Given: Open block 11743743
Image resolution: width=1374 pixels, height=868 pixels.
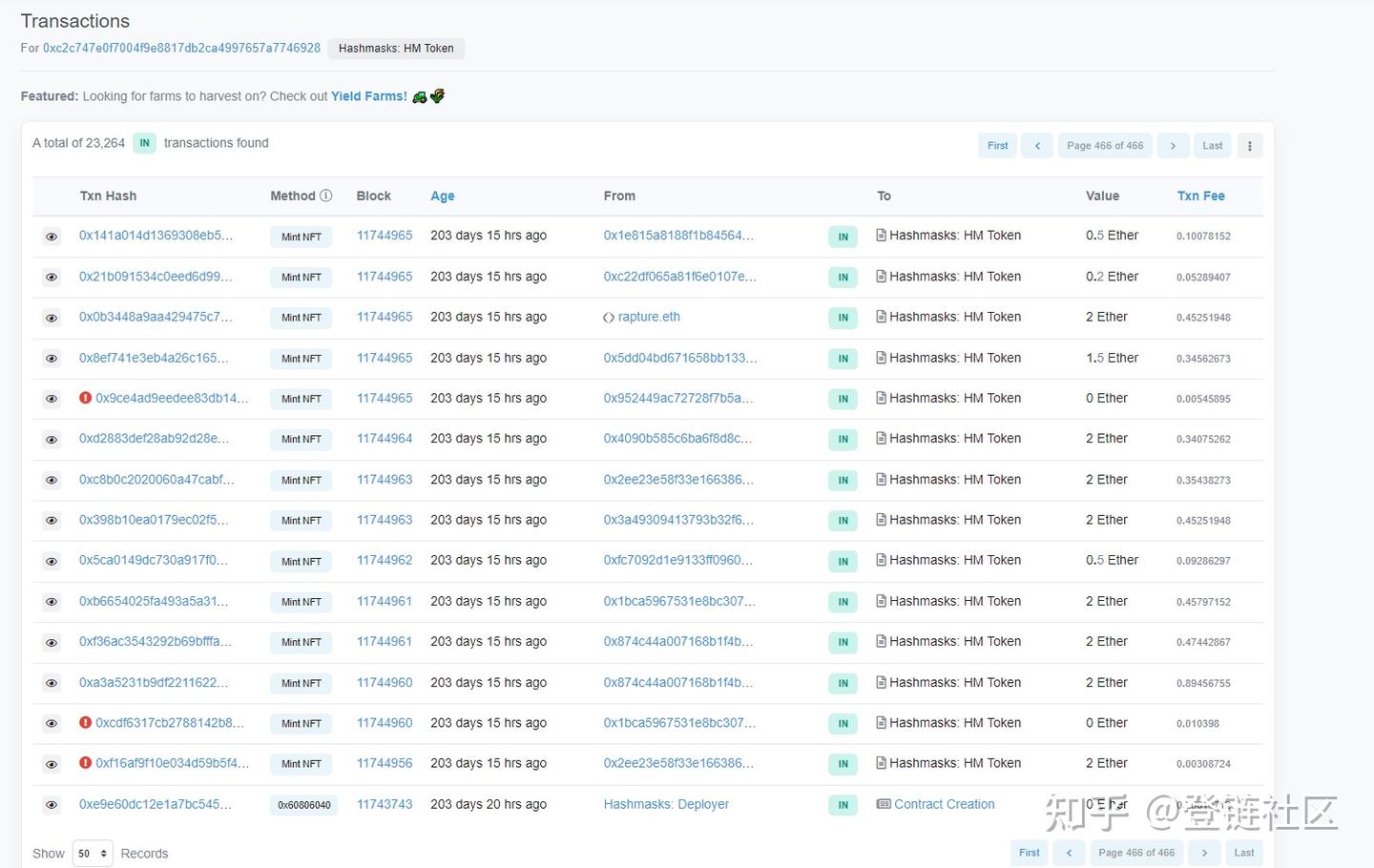Looking at the screenshot, I should tap(385, 804).
